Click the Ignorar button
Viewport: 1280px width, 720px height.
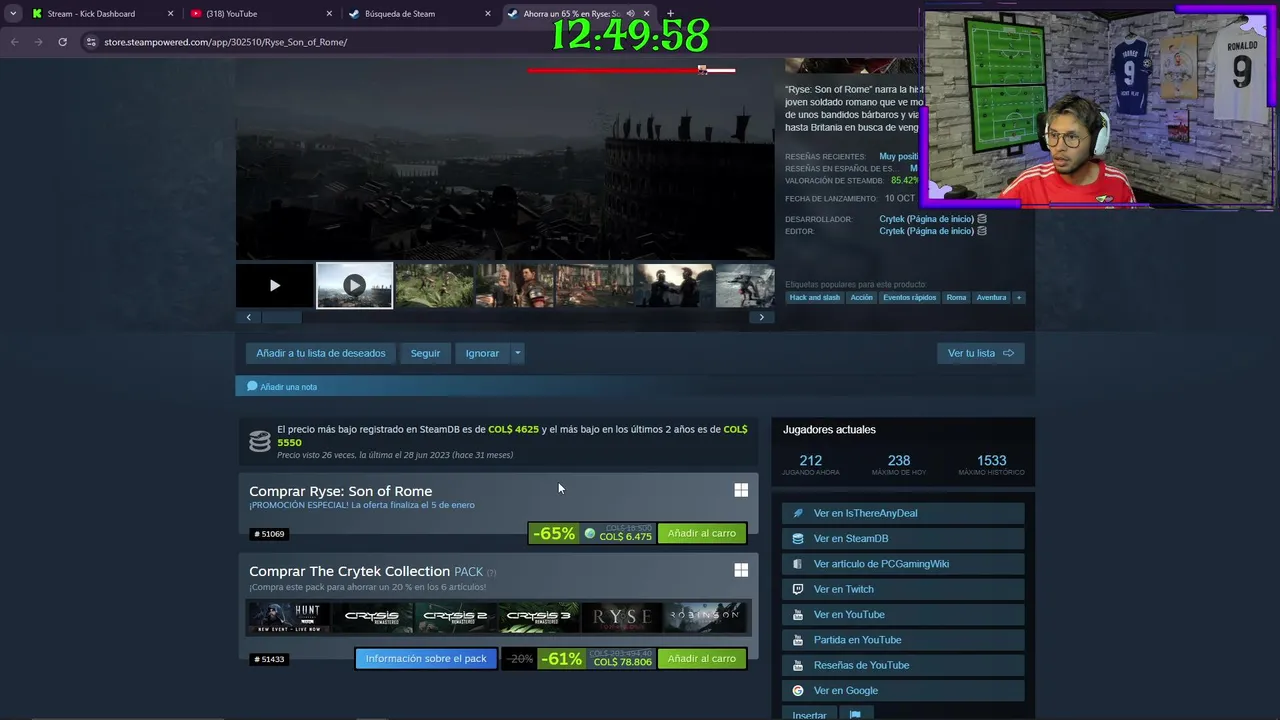pyautogui.click(x=482, y=353)
